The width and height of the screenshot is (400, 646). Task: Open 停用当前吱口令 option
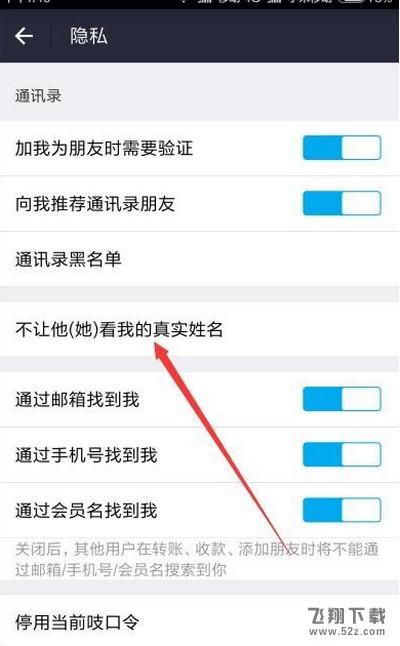coord(200,620)
